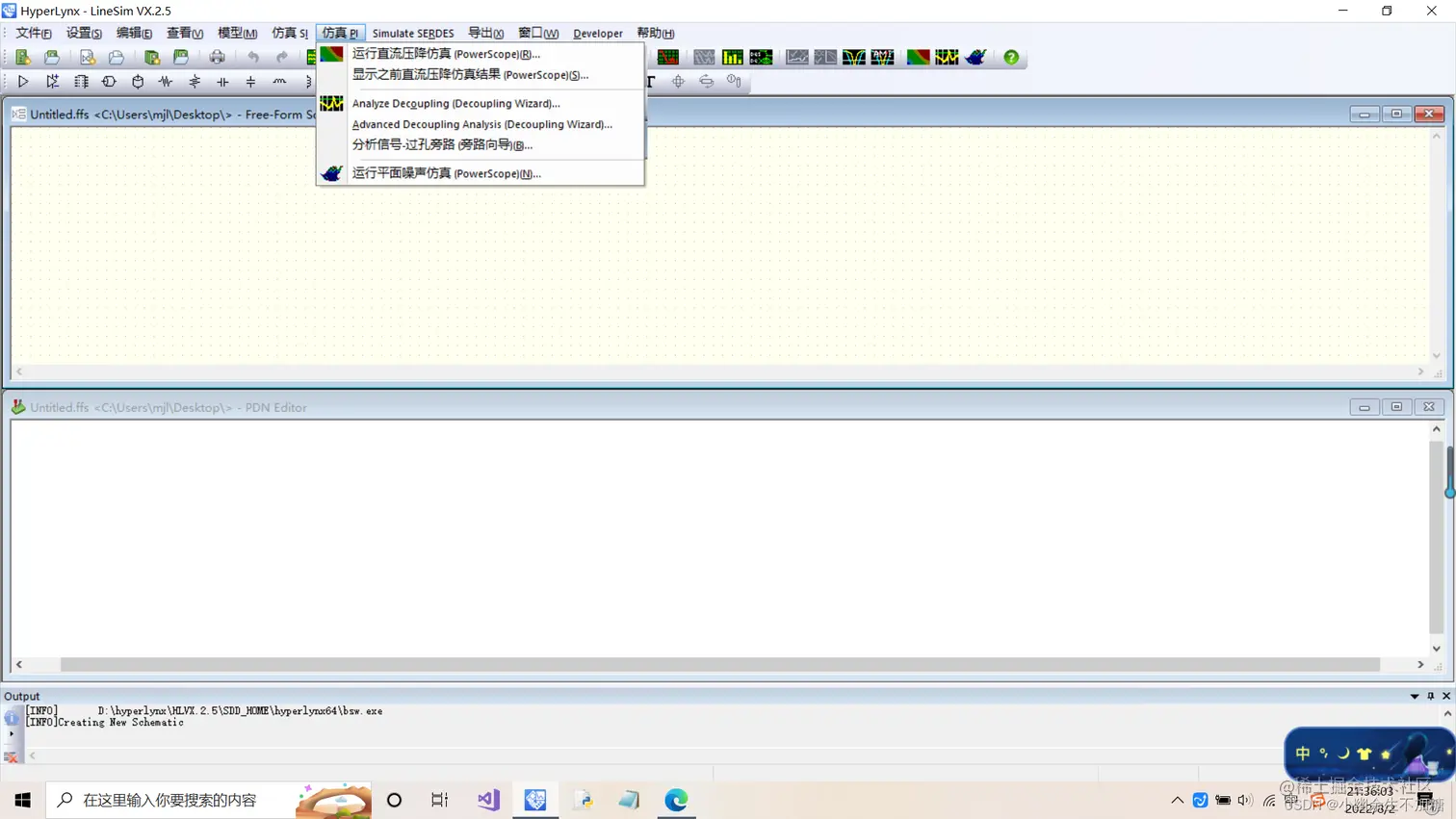Screen dimensions: 1456x819
Task: Click the cyan-yellow eye diagram icon
Action: tap(854, 58)
